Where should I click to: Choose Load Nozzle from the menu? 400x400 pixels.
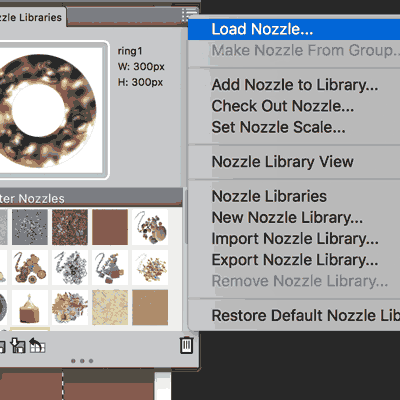(x=294, y=29)
